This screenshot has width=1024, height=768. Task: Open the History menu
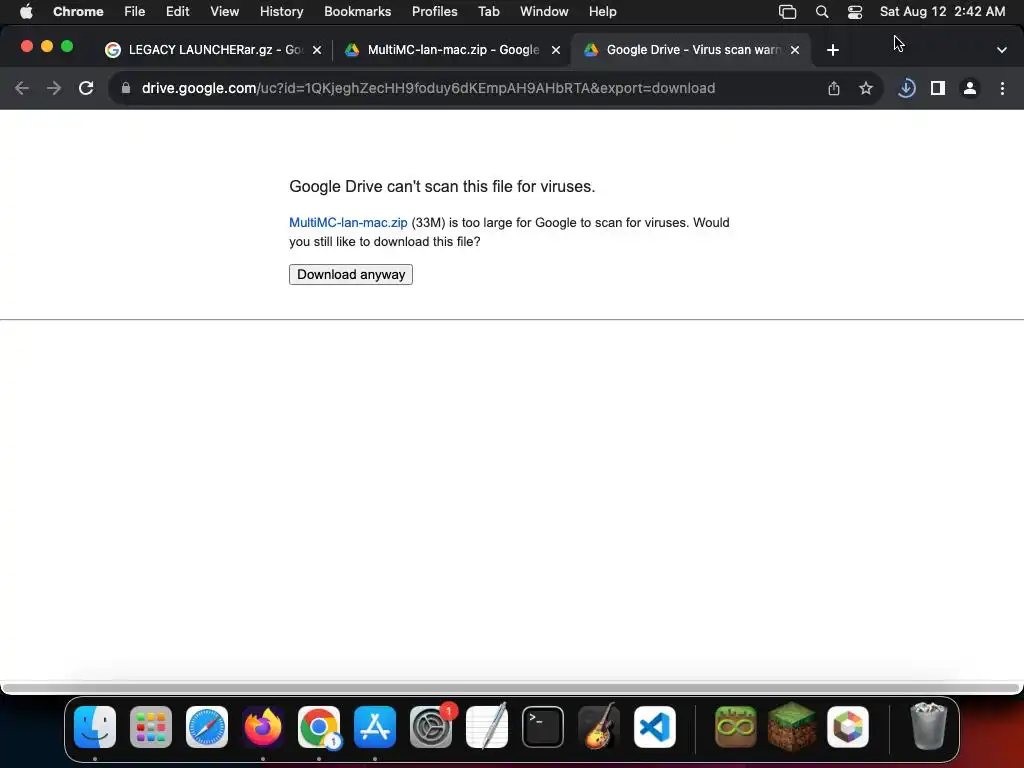click(281, 12)
